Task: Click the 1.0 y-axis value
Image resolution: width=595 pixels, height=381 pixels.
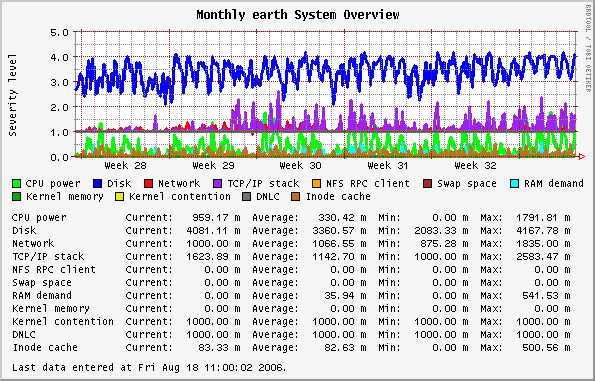Action: [60, 132]
